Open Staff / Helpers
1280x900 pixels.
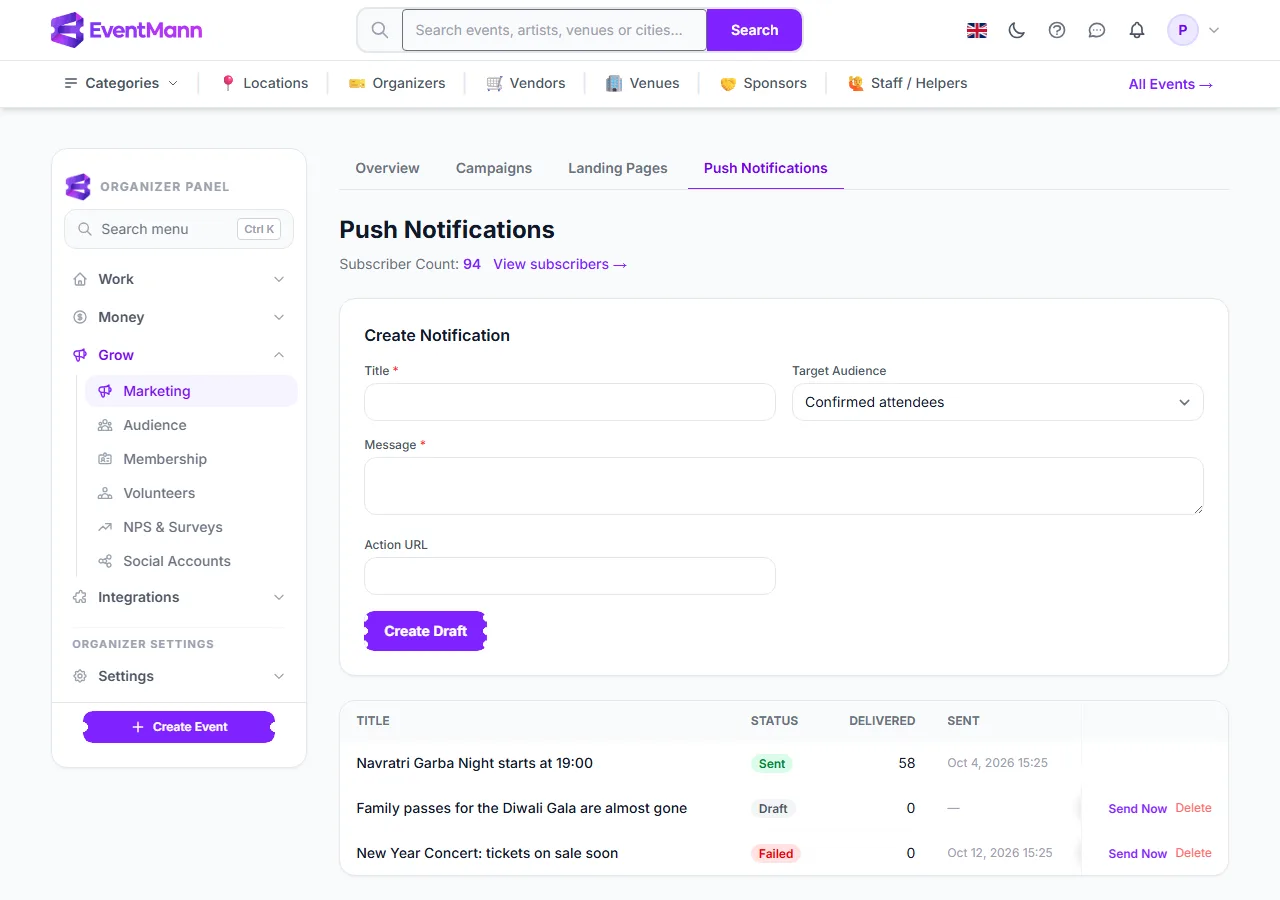tap(908, 83)
